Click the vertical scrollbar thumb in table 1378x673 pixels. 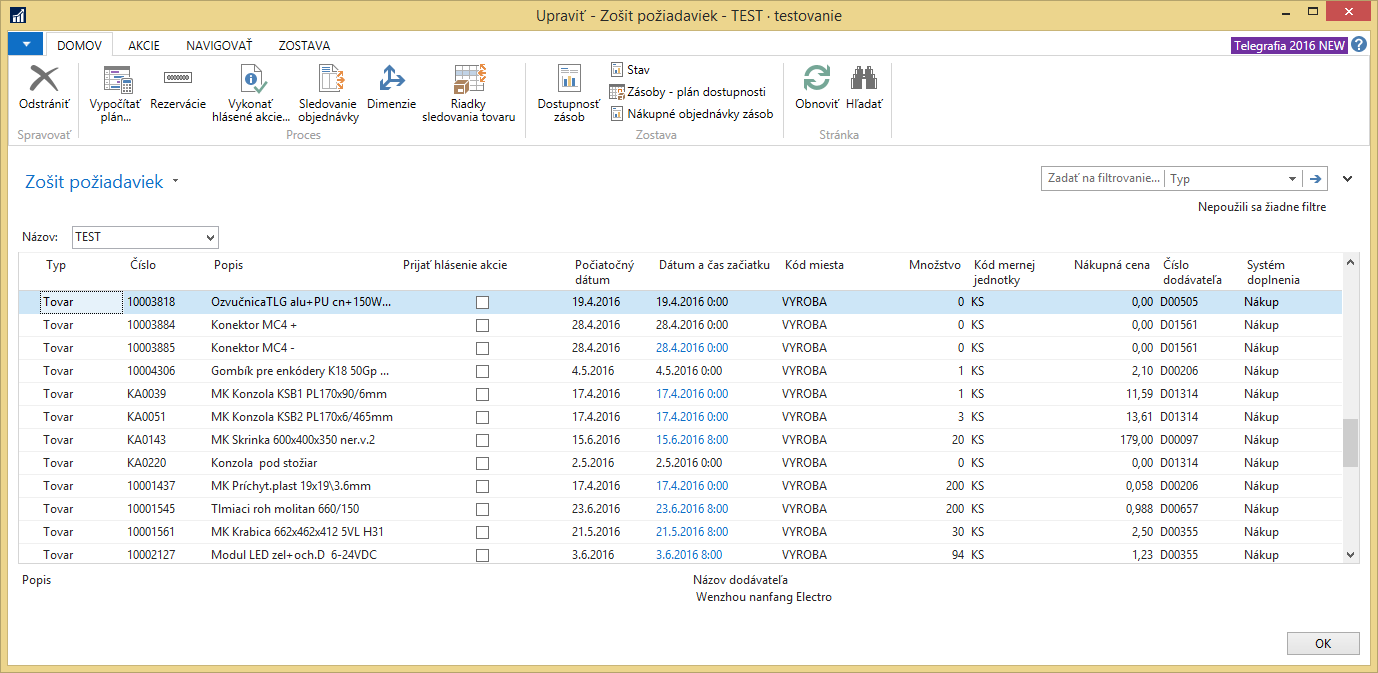point(1350,442)
